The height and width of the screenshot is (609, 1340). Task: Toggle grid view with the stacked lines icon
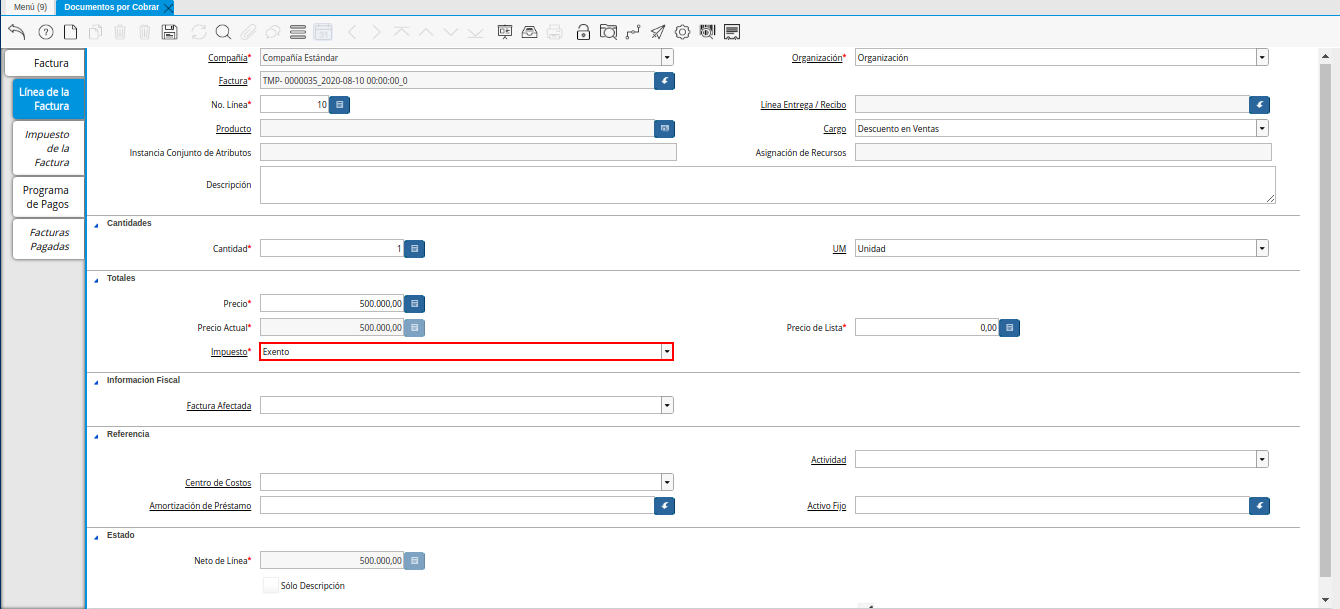tap(298, 32)
